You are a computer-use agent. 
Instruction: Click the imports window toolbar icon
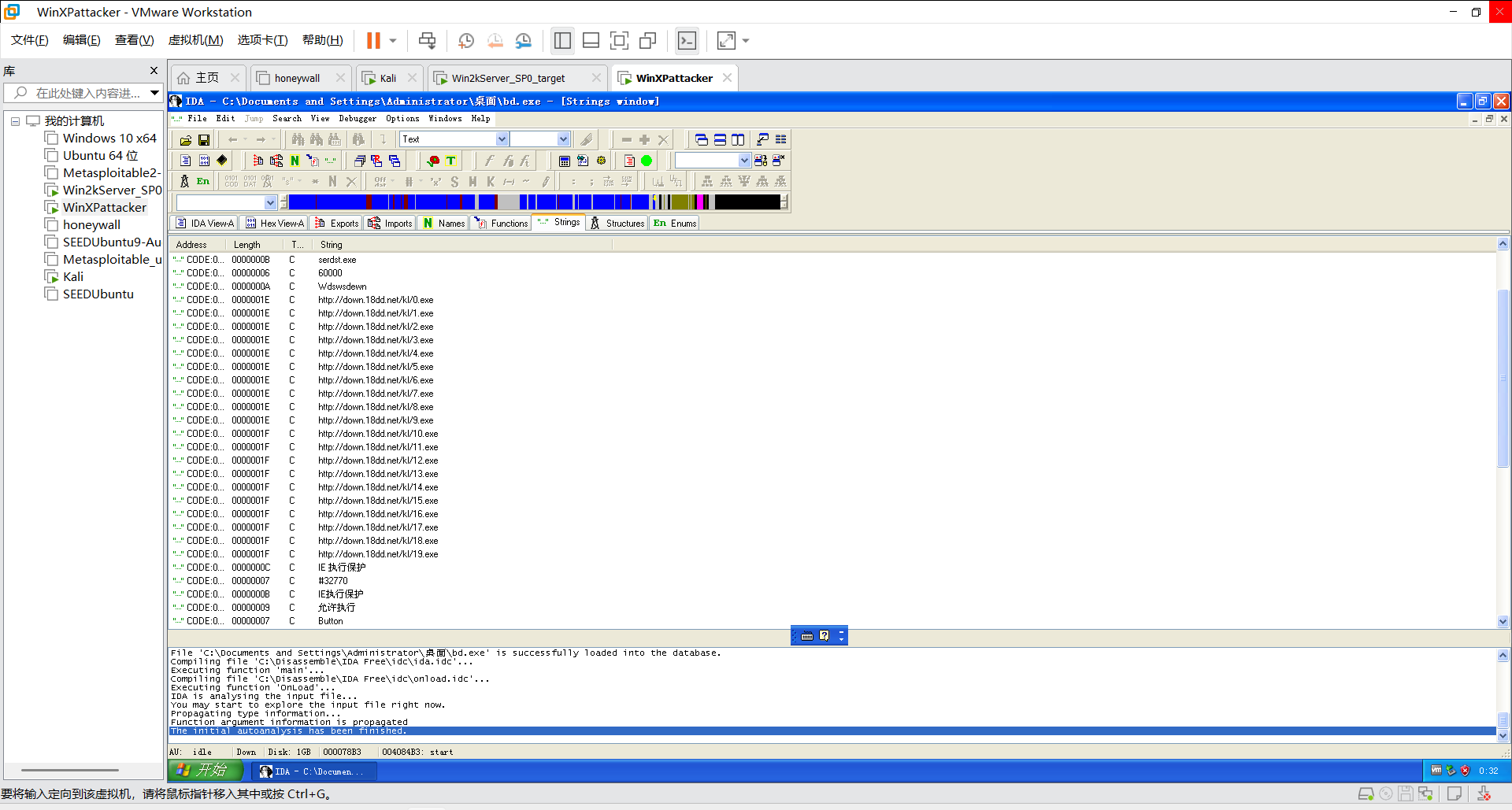(276, 161)
